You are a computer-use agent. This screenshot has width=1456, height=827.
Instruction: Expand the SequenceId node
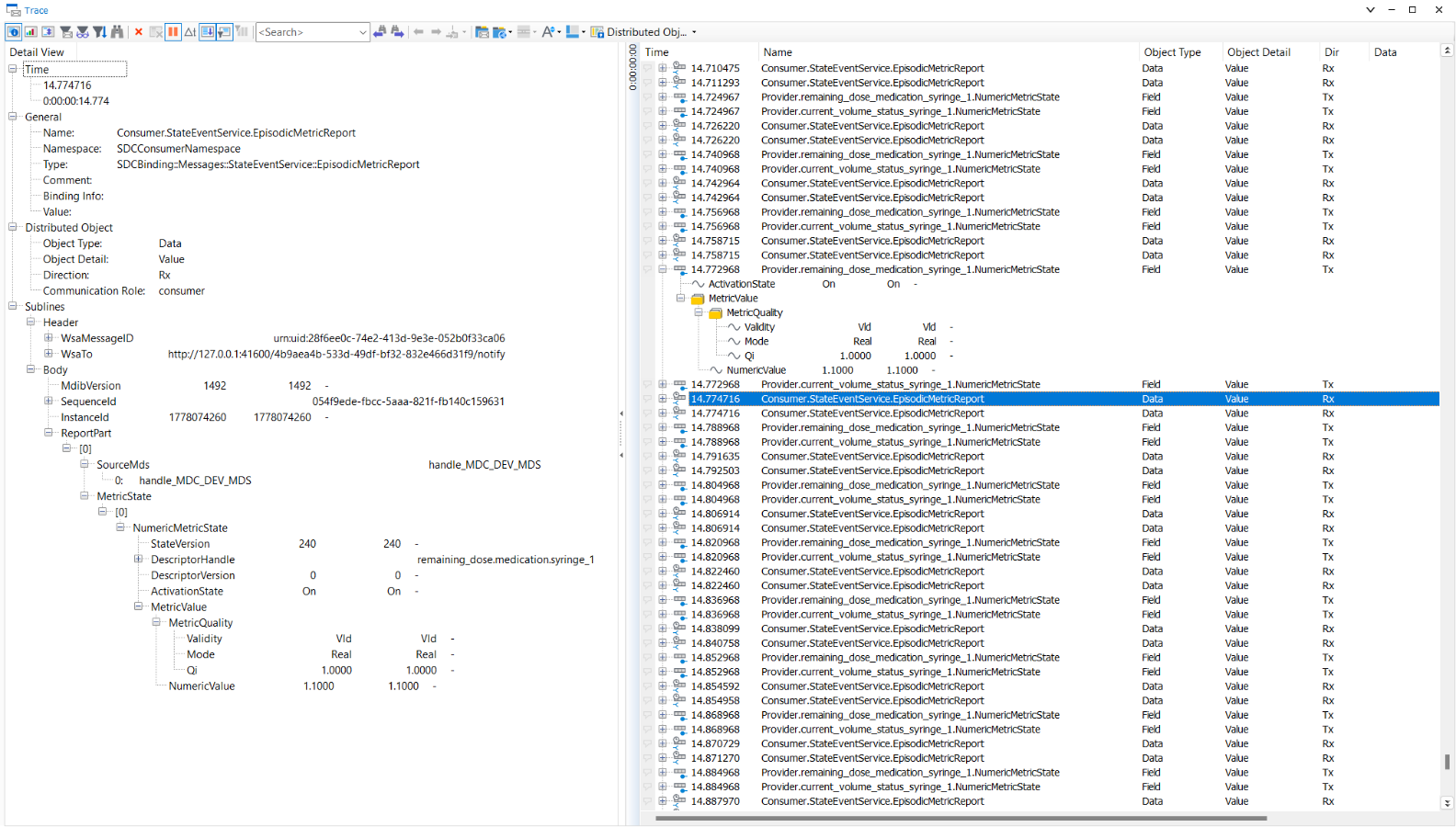click(x=49, y=401)
